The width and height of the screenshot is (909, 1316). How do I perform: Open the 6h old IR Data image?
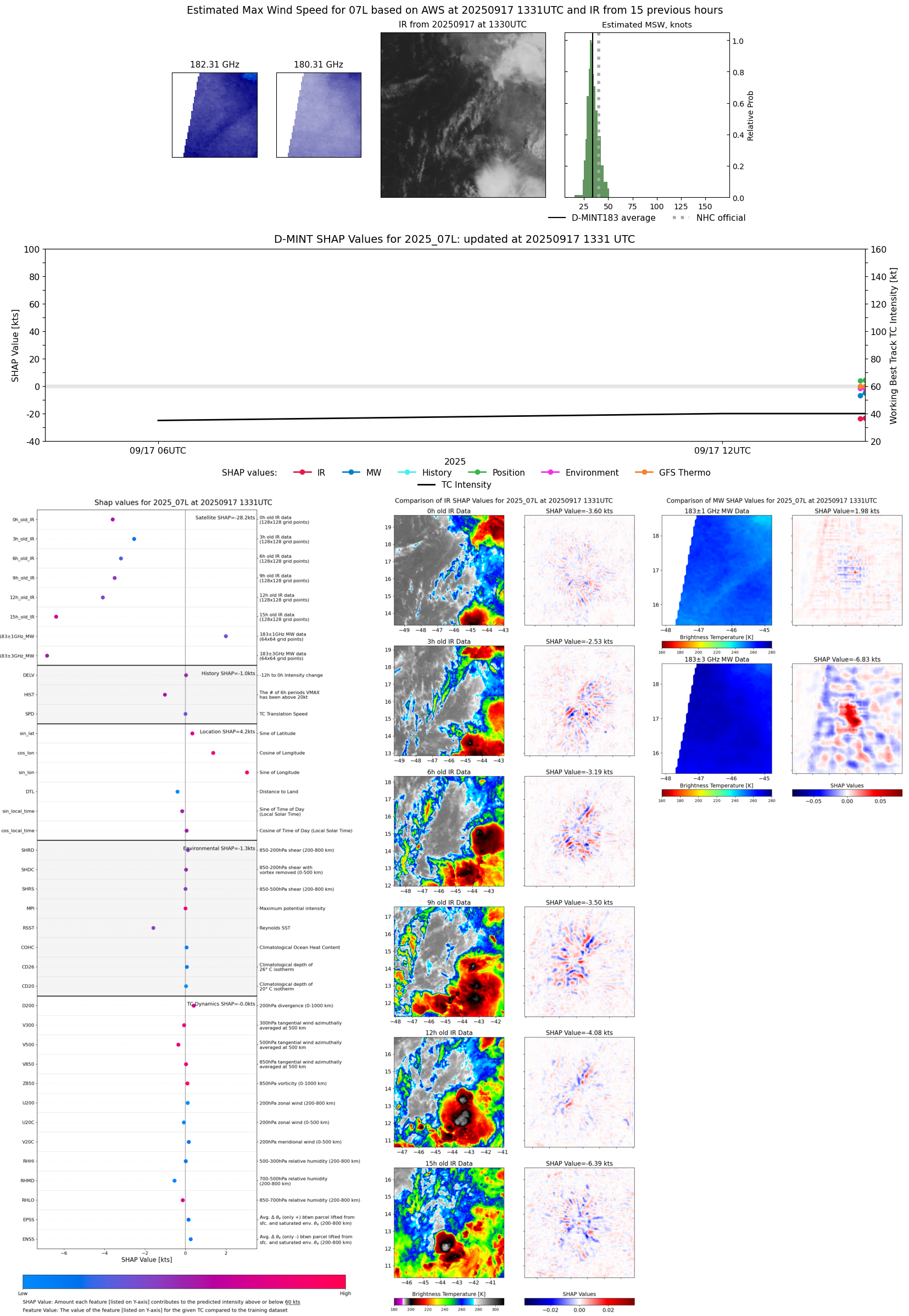[x=449, y=831]
